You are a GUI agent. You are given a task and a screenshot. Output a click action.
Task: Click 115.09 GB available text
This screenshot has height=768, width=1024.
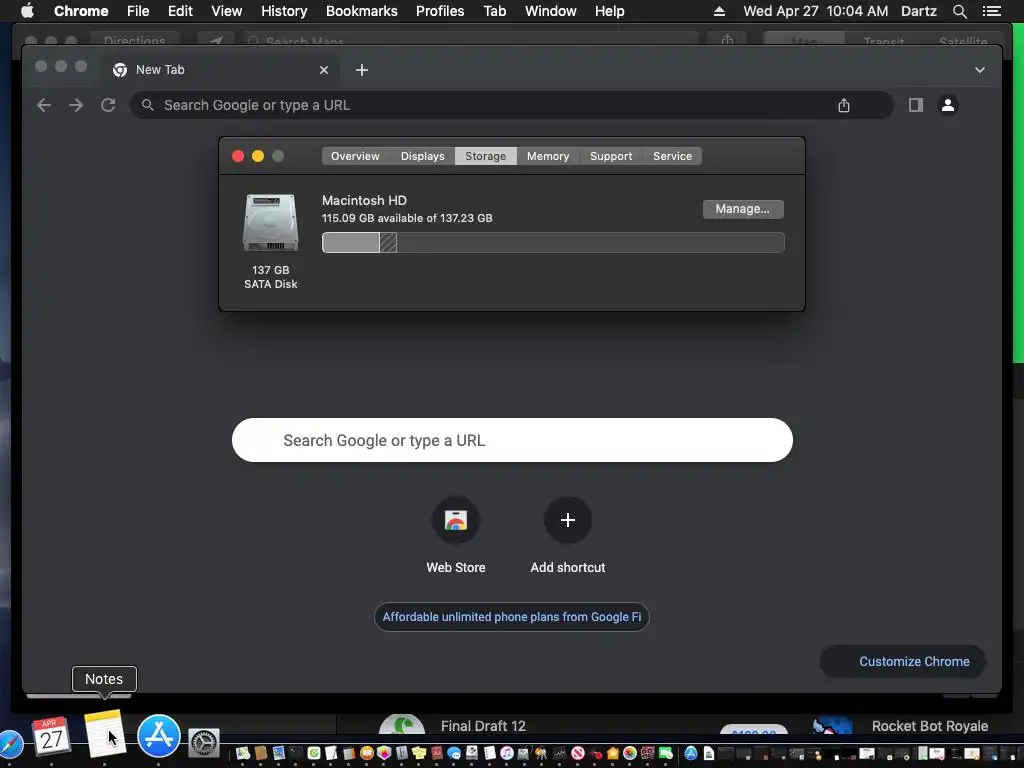tap(407, 218)
